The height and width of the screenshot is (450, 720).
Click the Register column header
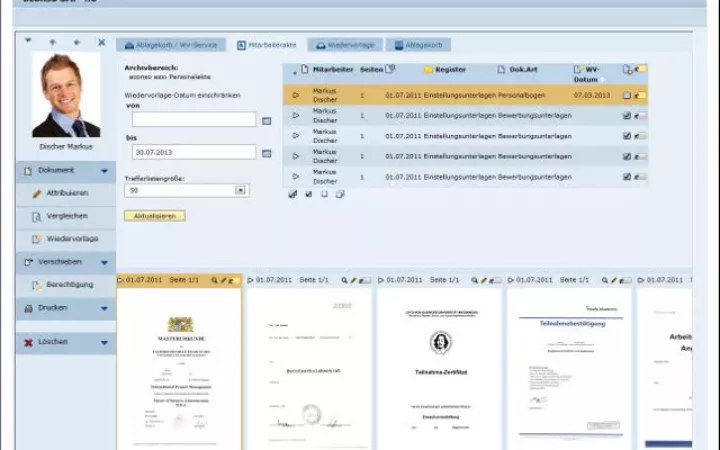click(450, 70)
